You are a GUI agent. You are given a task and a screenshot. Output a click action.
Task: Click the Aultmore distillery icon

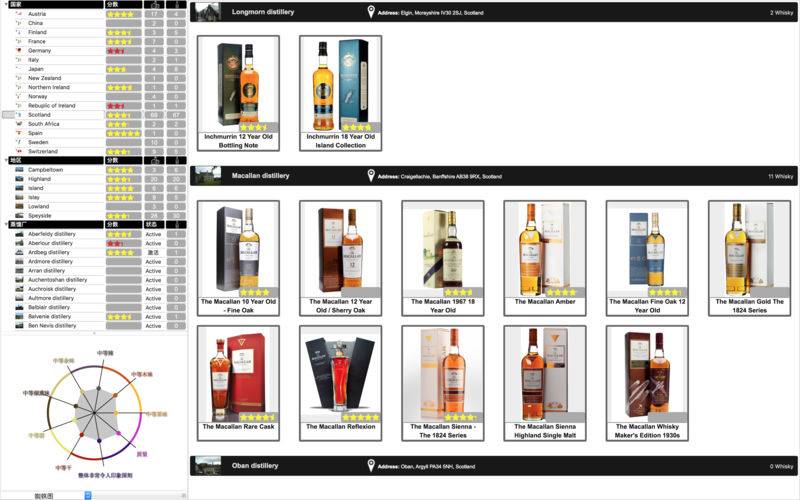19,298
